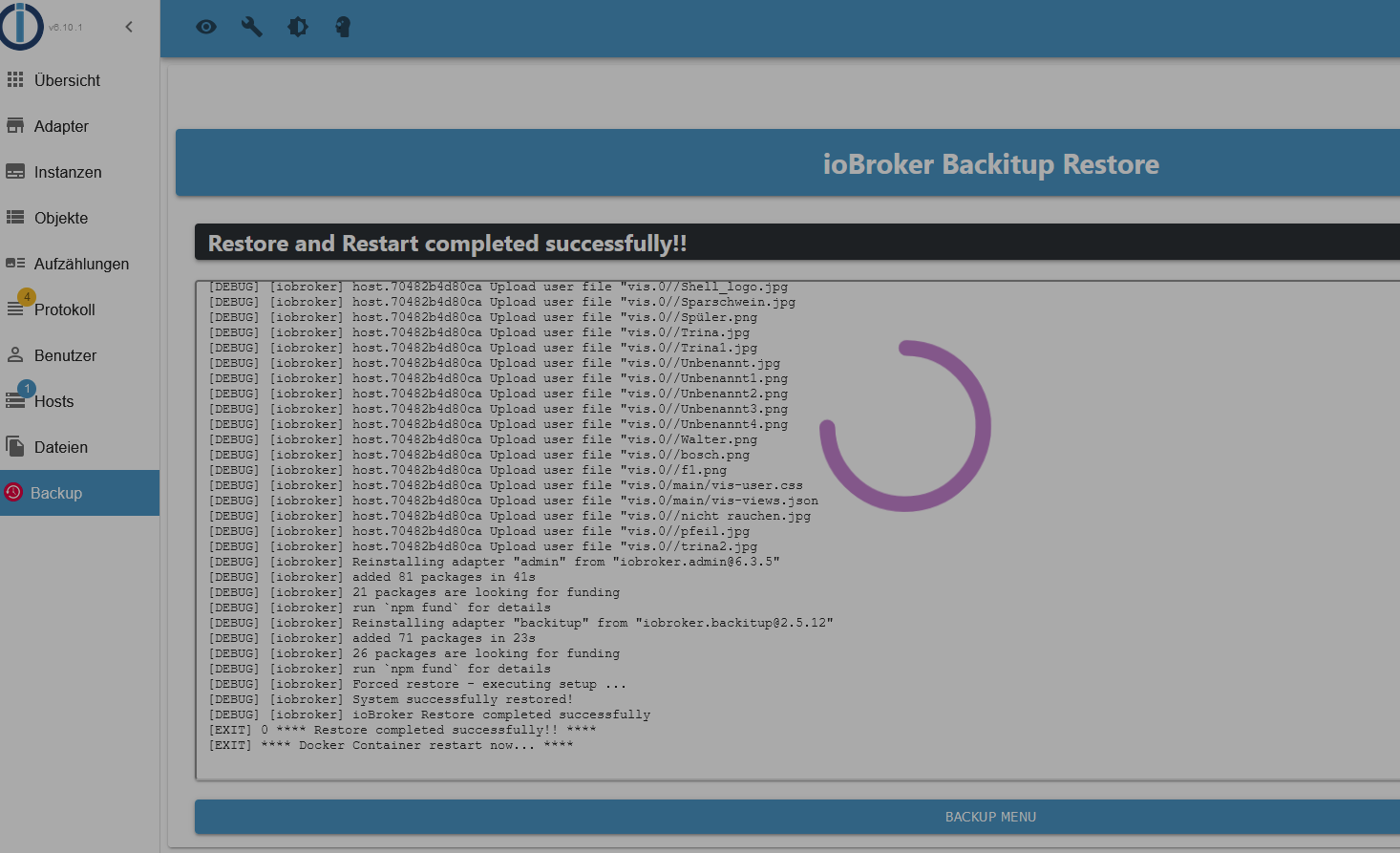Click the Adapter store icon
This screenshot has height=853, width=1400.
pos(15,125)
